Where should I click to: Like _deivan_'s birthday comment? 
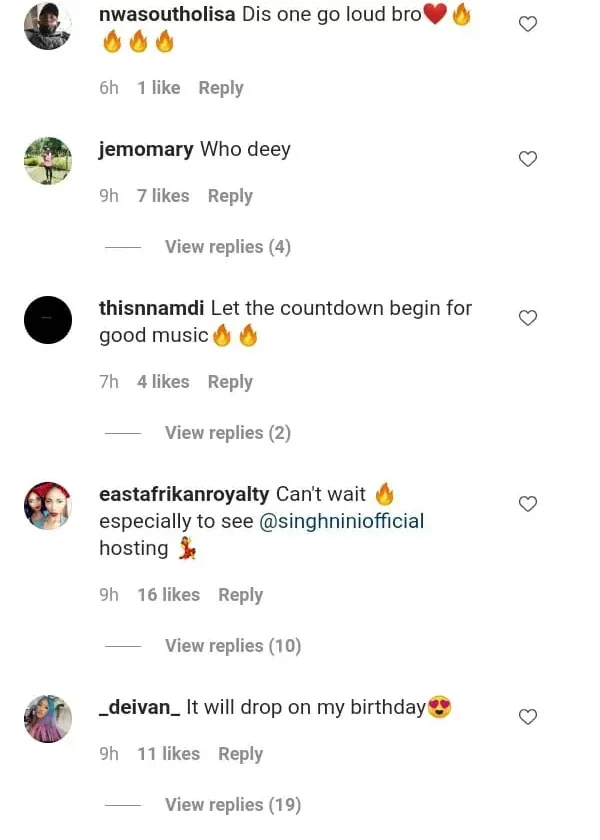528,717
